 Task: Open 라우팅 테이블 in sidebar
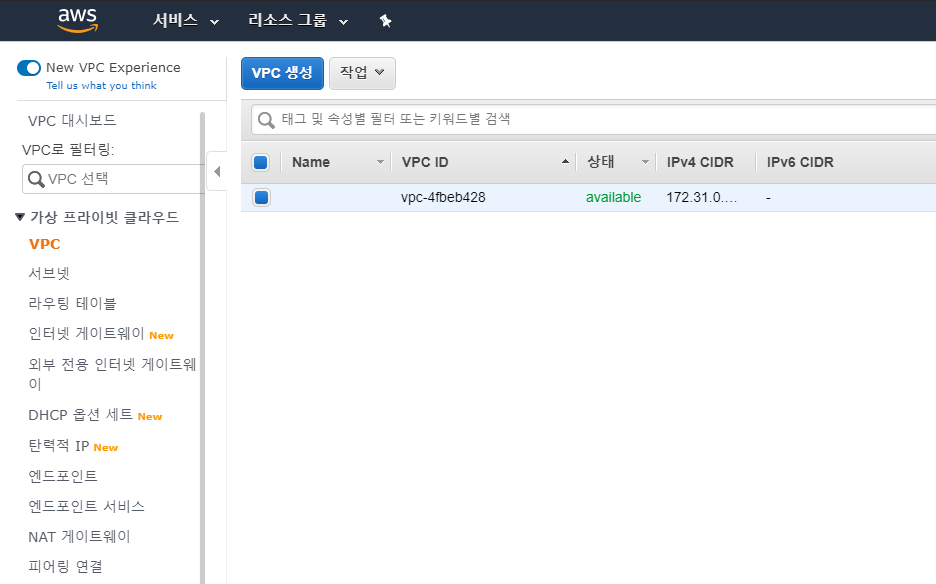click(72, 303)
